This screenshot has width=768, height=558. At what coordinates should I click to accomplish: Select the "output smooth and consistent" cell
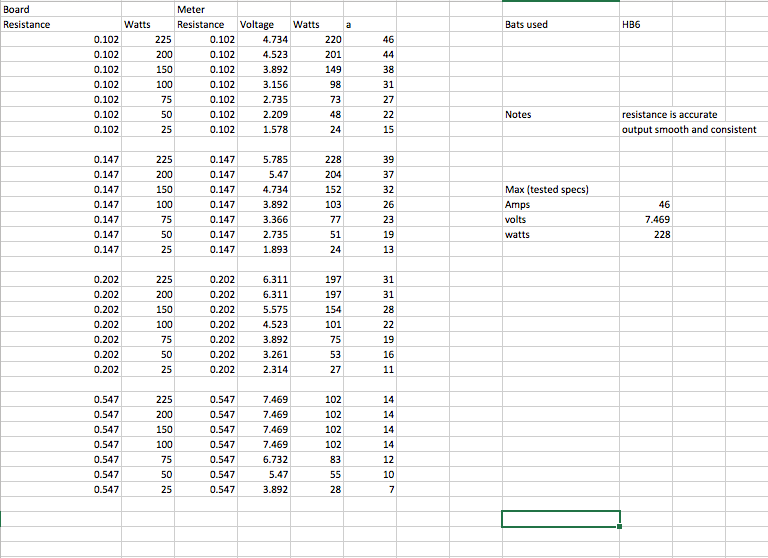(x=688, y=130)
